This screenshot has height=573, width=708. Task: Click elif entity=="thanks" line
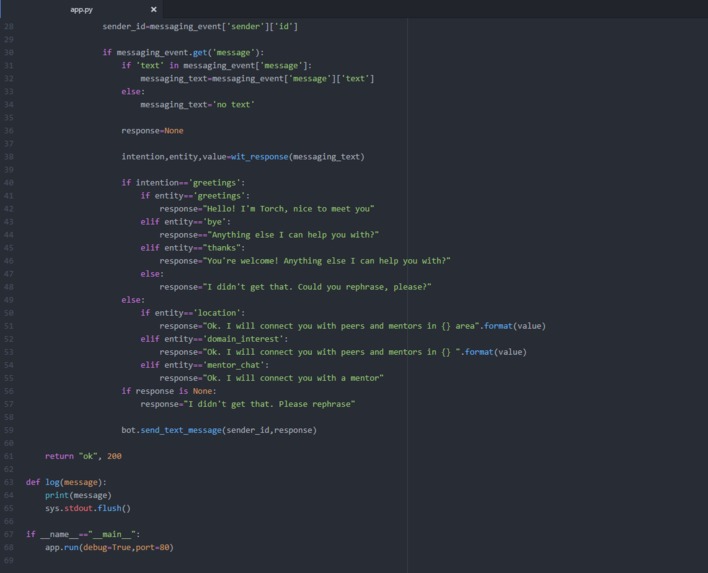[192, 248]
